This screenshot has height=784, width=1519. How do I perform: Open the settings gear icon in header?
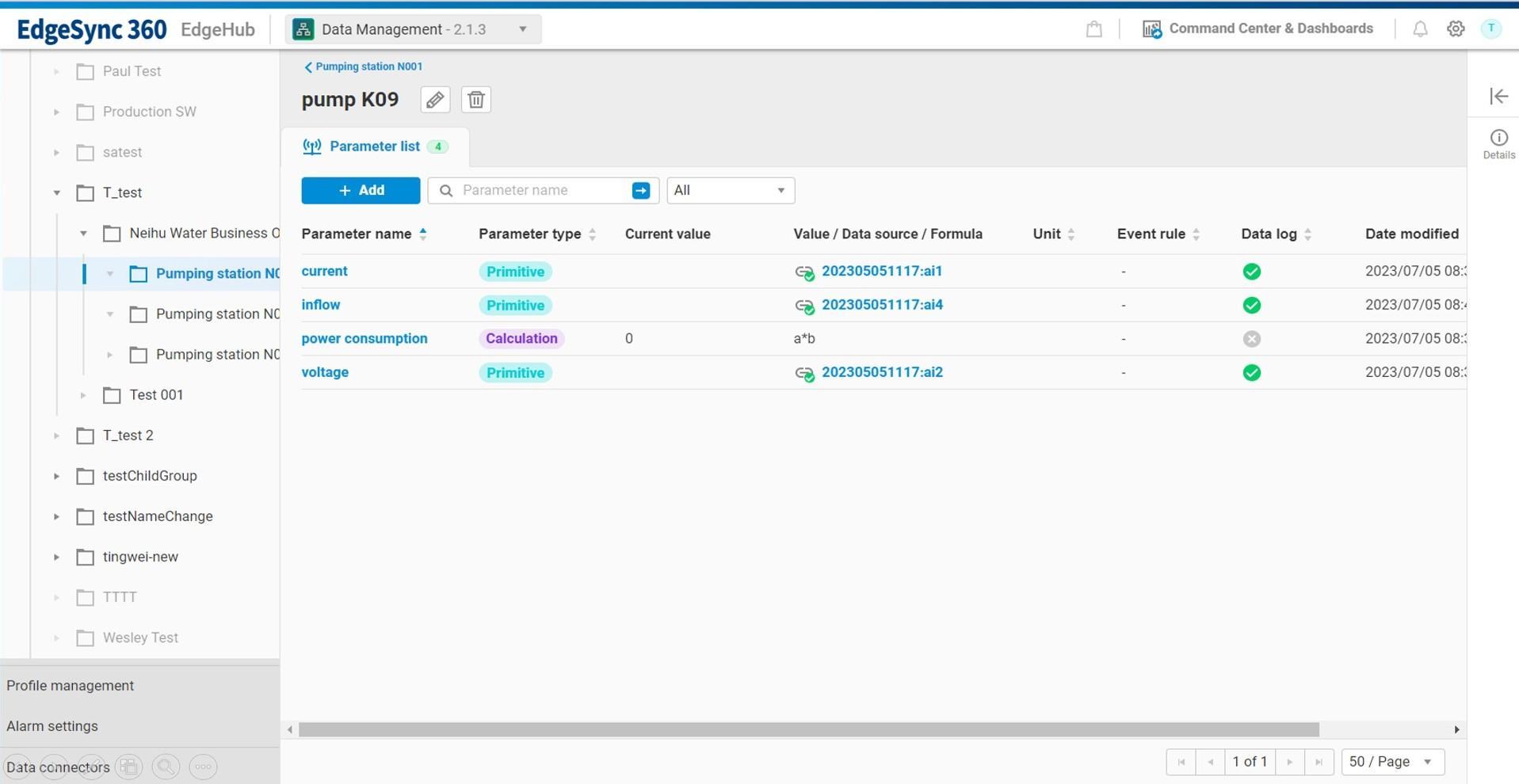click(x=1456, y=29)
